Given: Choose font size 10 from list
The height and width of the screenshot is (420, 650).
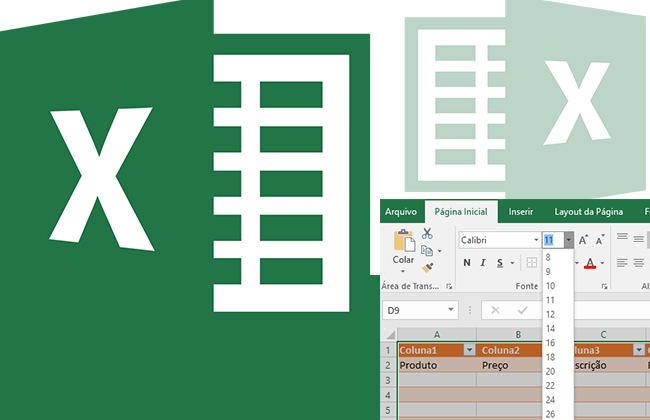Looking at the screenshot, I should (558, 286).
